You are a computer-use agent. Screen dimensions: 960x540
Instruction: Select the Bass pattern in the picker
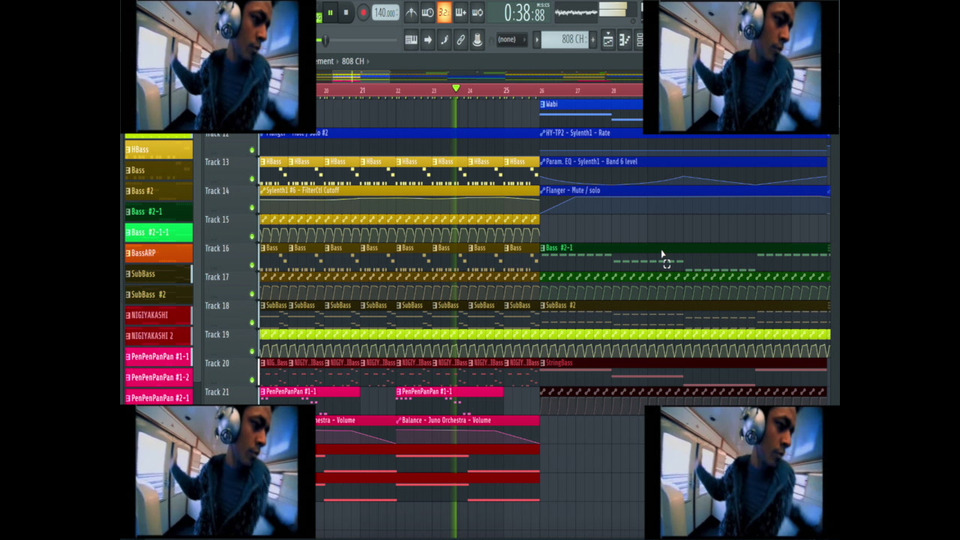159,170
